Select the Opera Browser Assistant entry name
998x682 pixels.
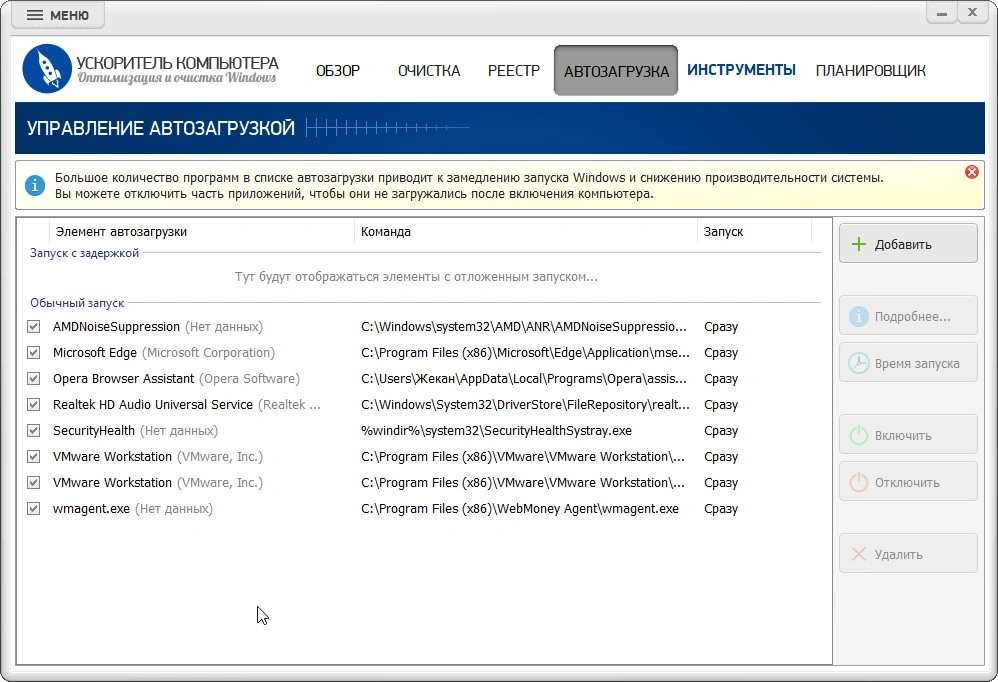click(123, 379)
